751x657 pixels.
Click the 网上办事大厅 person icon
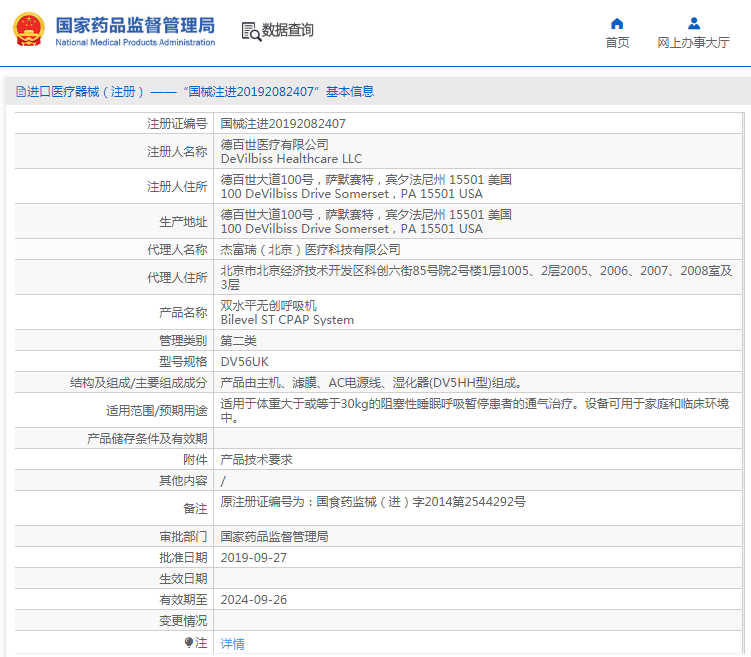pyautogui.click(x=693, y=24)
